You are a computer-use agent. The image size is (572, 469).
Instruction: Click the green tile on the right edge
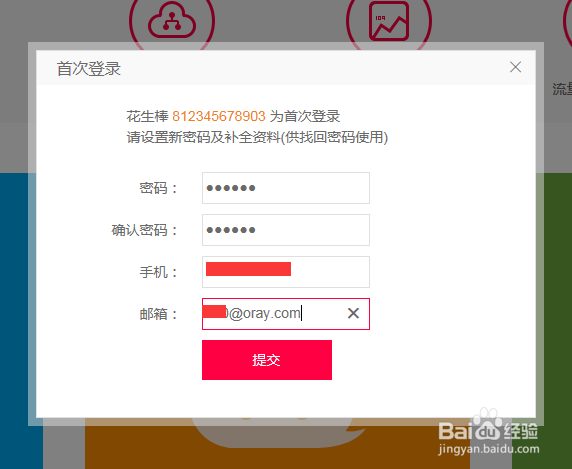tap(554, 321)
